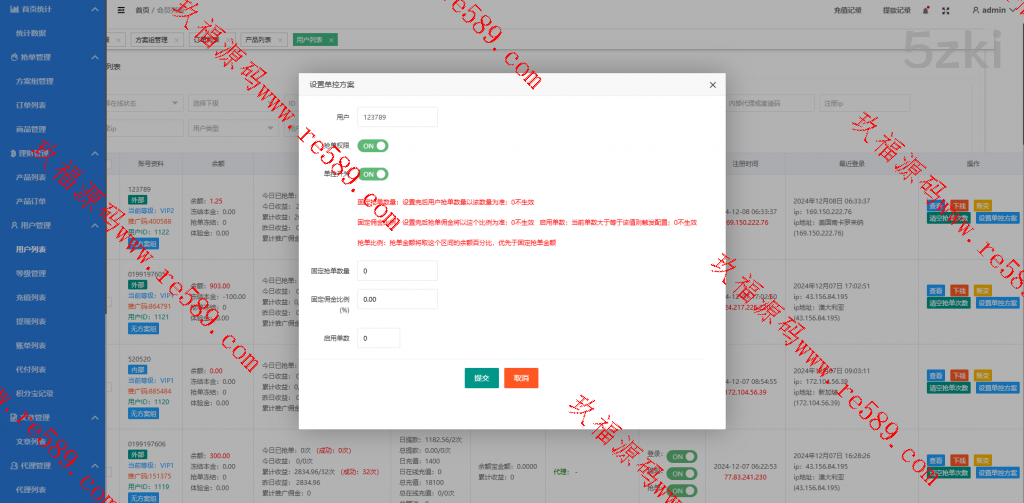Click the 固定抢单数量 input field

(397, 270)
